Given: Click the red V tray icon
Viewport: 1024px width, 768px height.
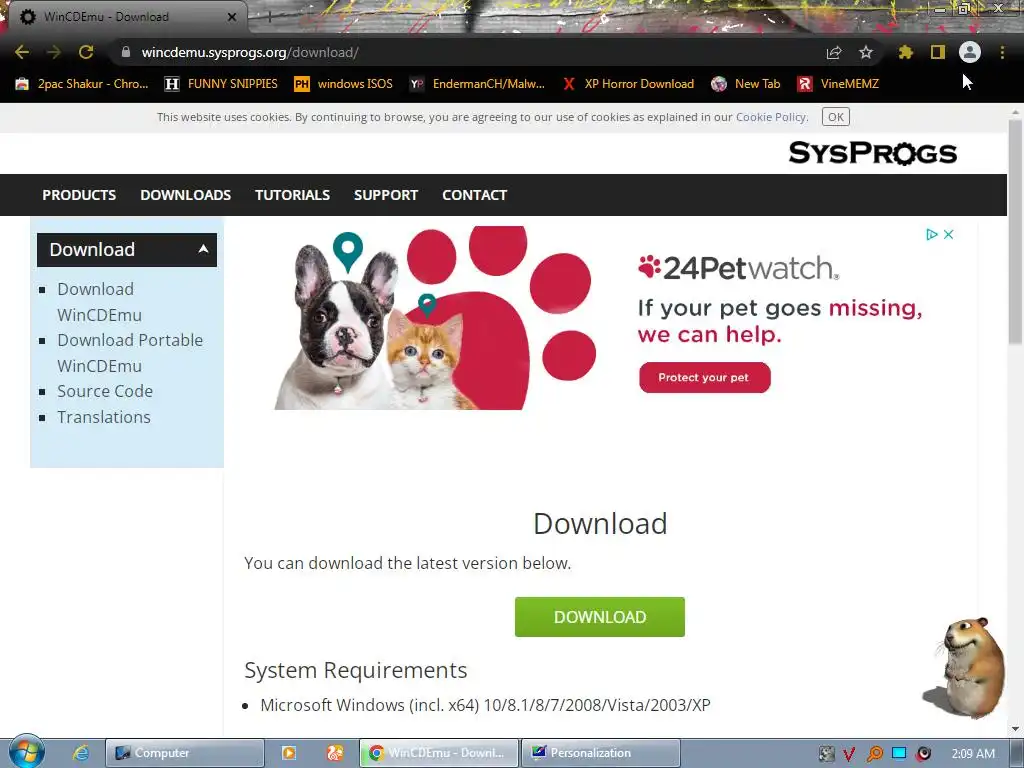Looking at the screenshot, I should (850, 754).
